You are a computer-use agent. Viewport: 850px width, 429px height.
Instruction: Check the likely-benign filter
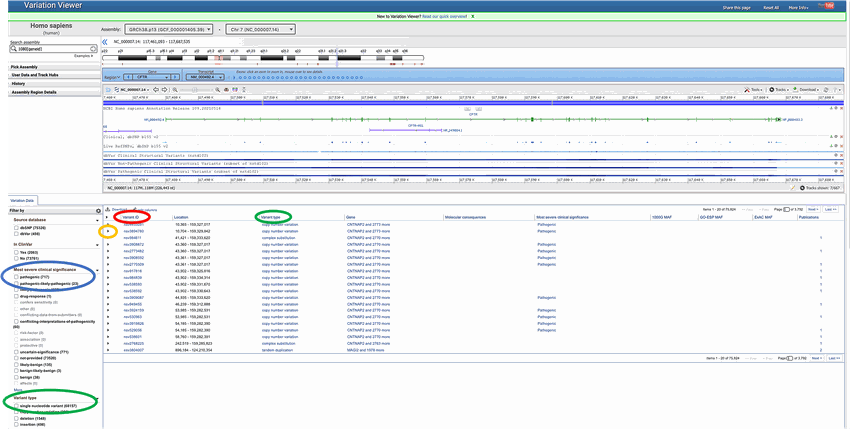16,365
